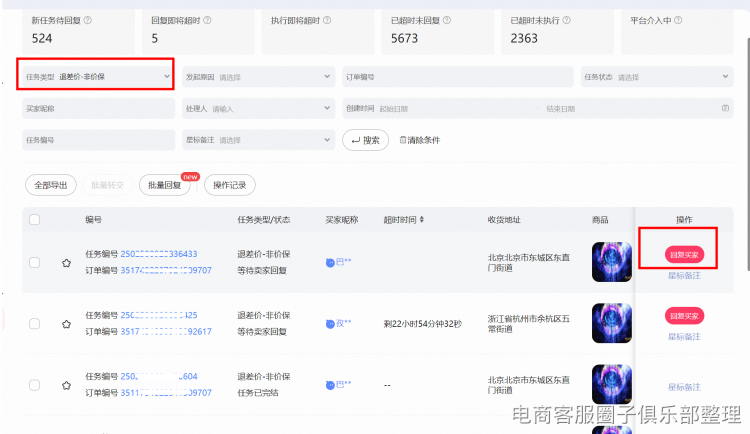750x434 pixels.
Task: Click product thumbnail in 杭州市 row
Action: (x=612, y=323)
